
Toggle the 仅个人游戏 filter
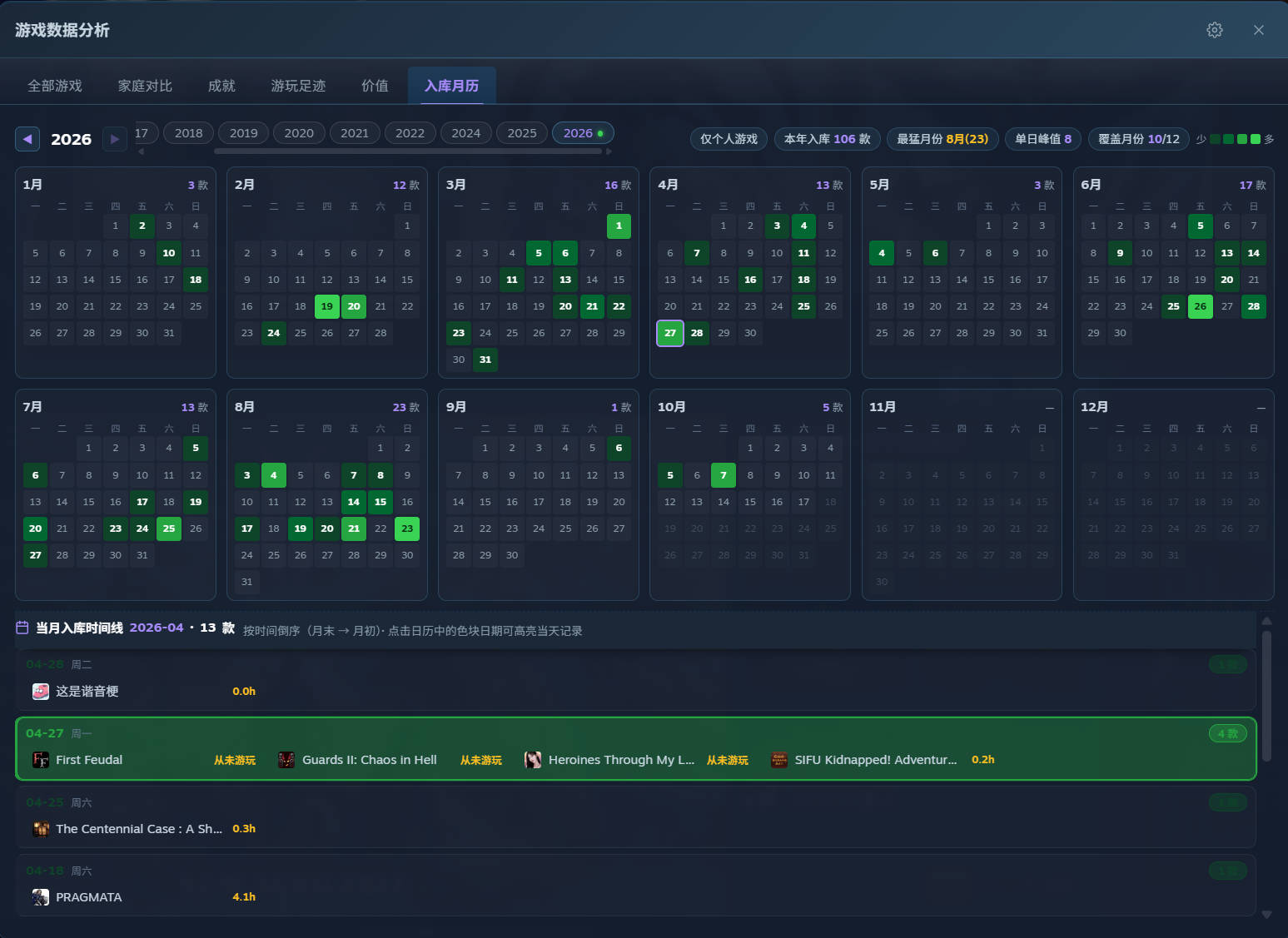coord(729,139)
